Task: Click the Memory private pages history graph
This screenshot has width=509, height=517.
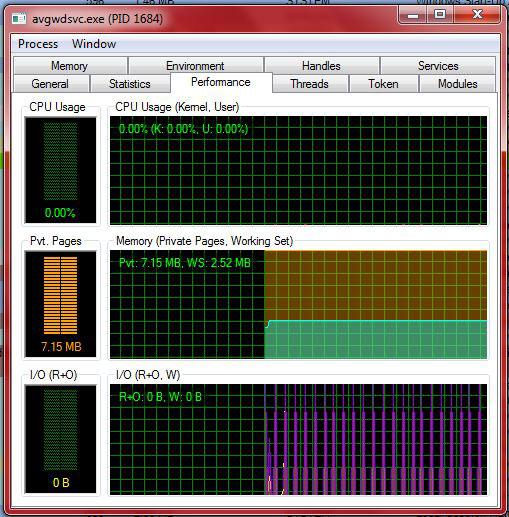Action: coord(298,305)
